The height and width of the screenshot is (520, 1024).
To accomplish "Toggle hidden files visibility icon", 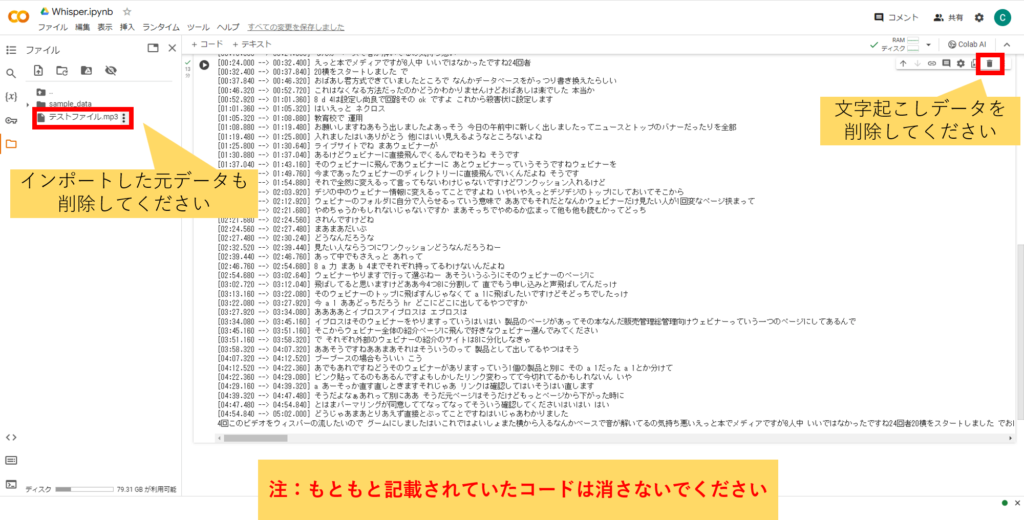I will [111, 71].
